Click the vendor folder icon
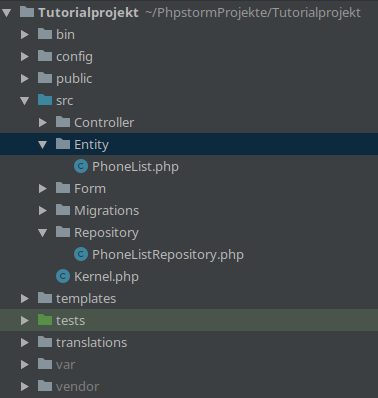The height and width of the screenshot is (398, 378). click(45, 386)
